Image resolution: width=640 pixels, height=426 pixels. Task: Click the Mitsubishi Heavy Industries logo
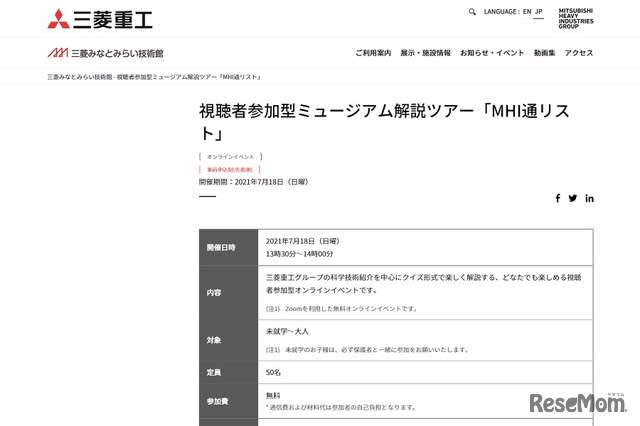pyautogui.click(x=100, y=19)
